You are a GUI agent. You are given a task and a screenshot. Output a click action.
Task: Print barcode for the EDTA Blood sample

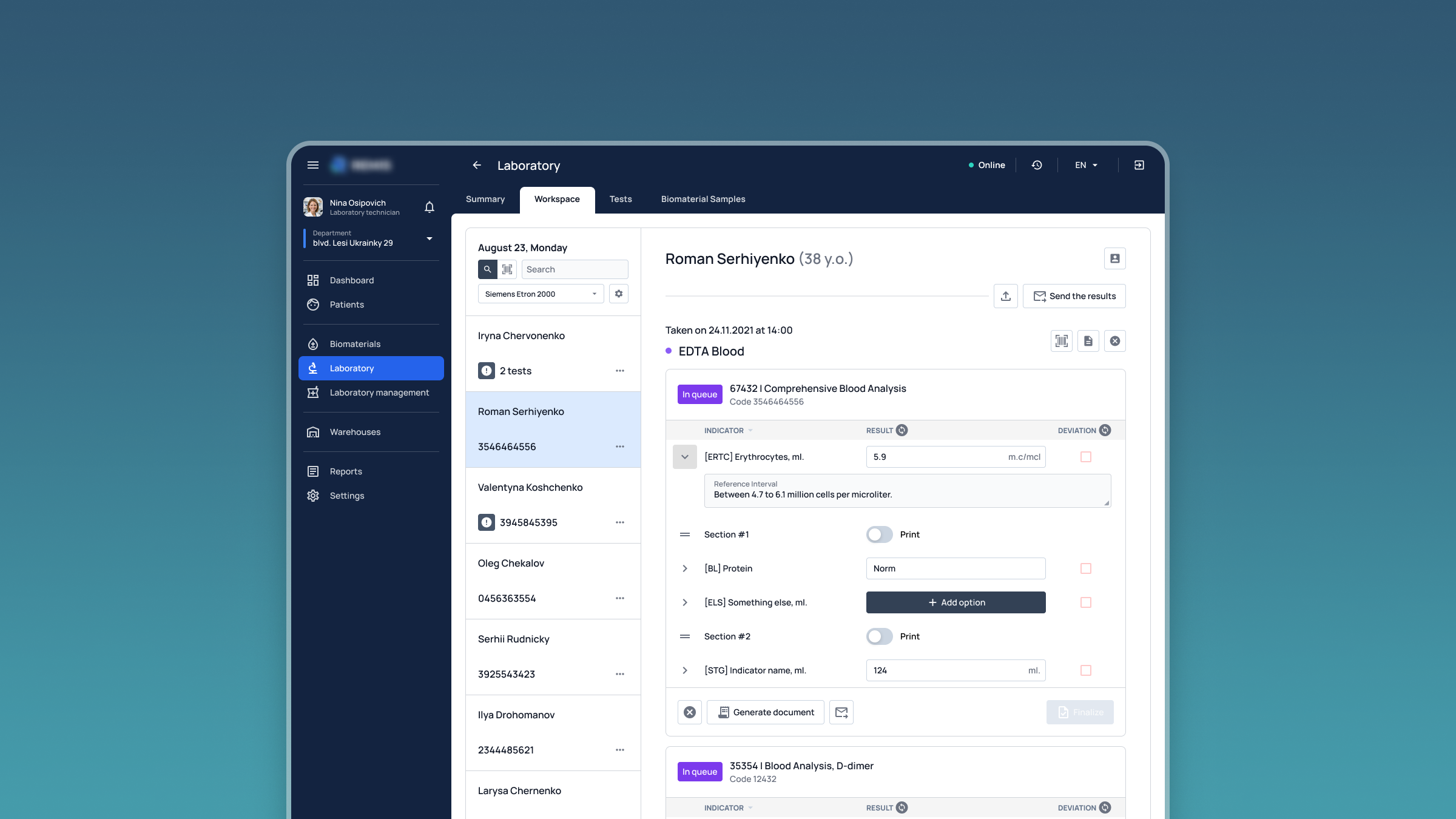click(1061, 341)
